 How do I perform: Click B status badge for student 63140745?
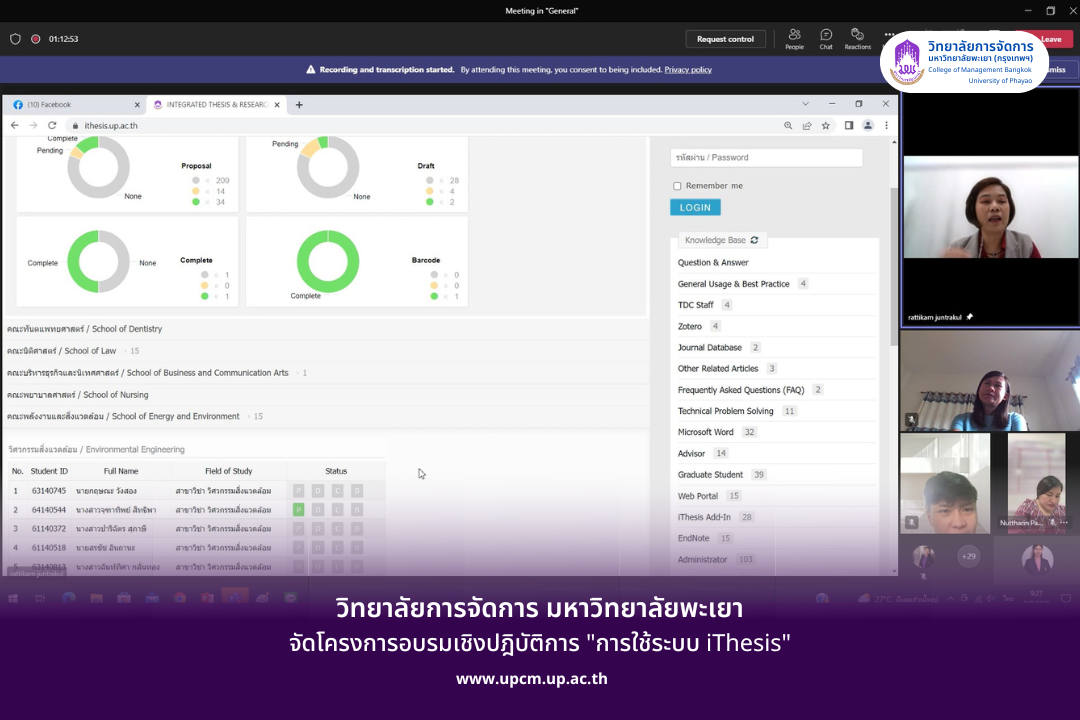coord(357,491)
